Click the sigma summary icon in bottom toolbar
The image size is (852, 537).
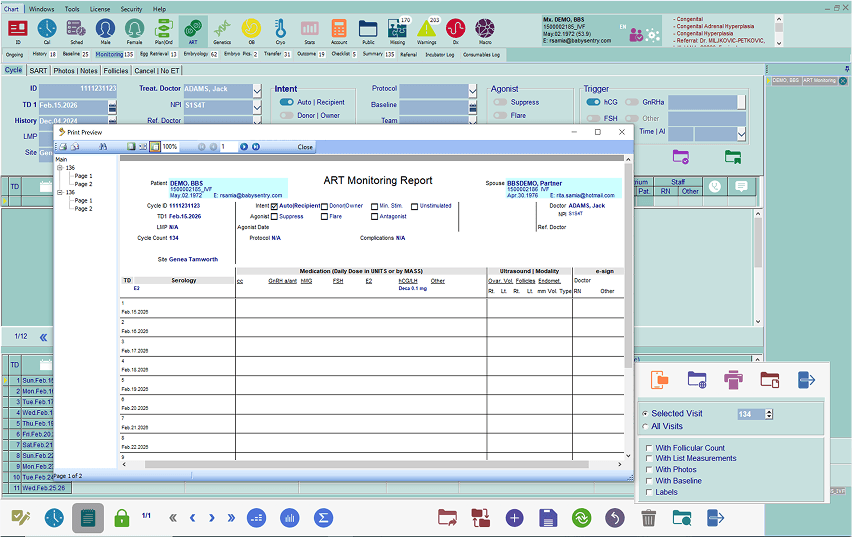(x=323, y=517)
